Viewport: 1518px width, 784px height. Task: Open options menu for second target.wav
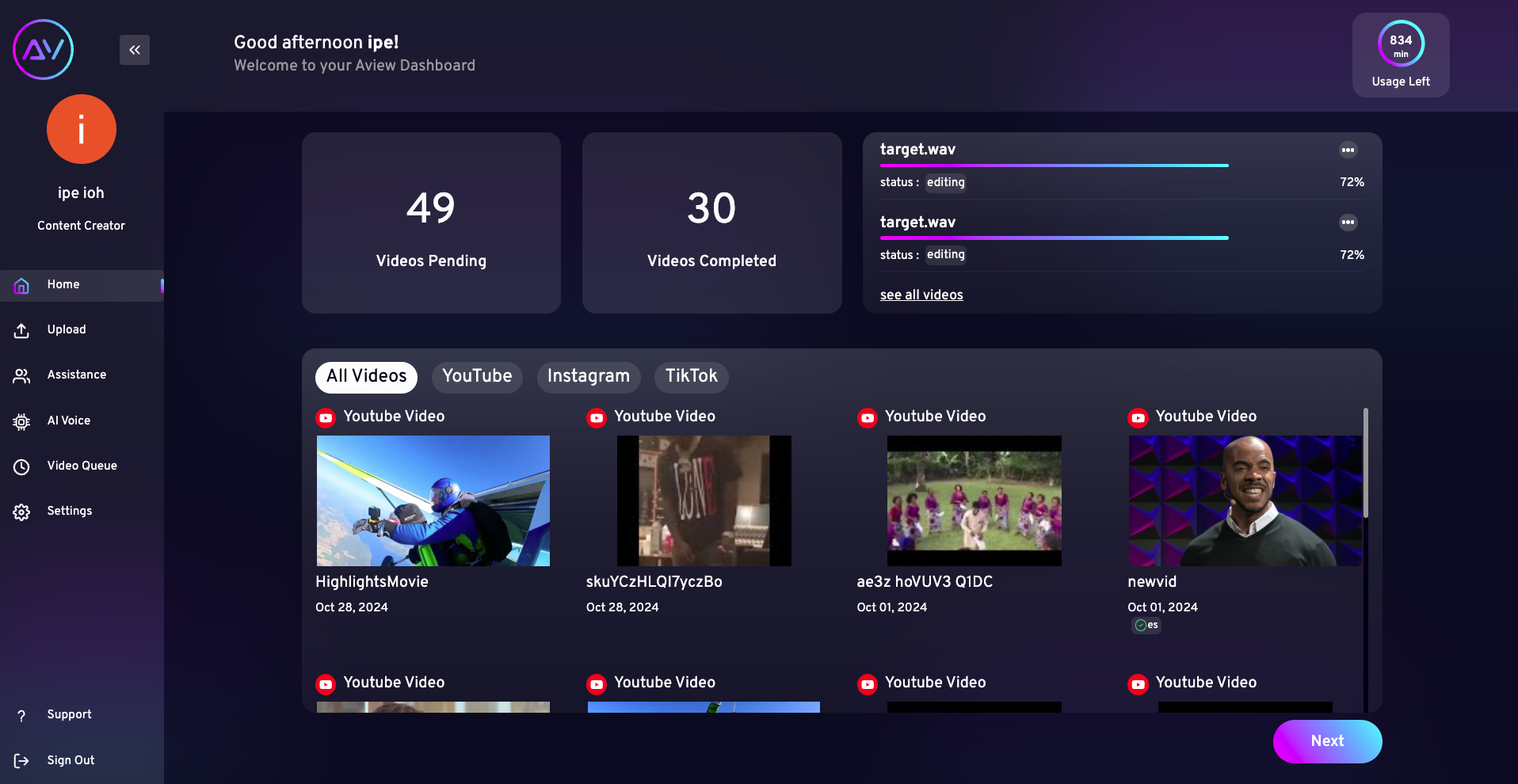coord(1348,223)
